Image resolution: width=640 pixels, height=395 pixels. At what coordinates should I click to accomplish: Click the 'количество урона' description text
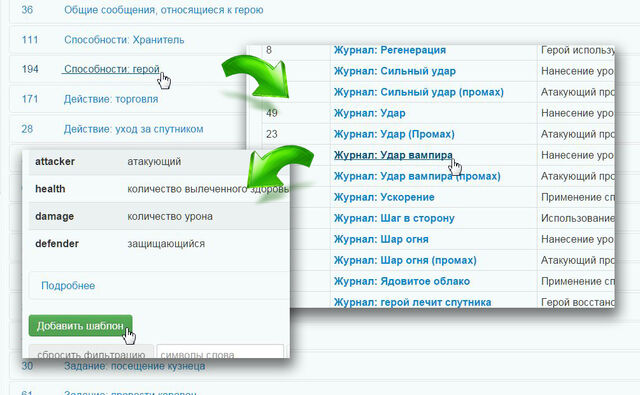point(170,216)
